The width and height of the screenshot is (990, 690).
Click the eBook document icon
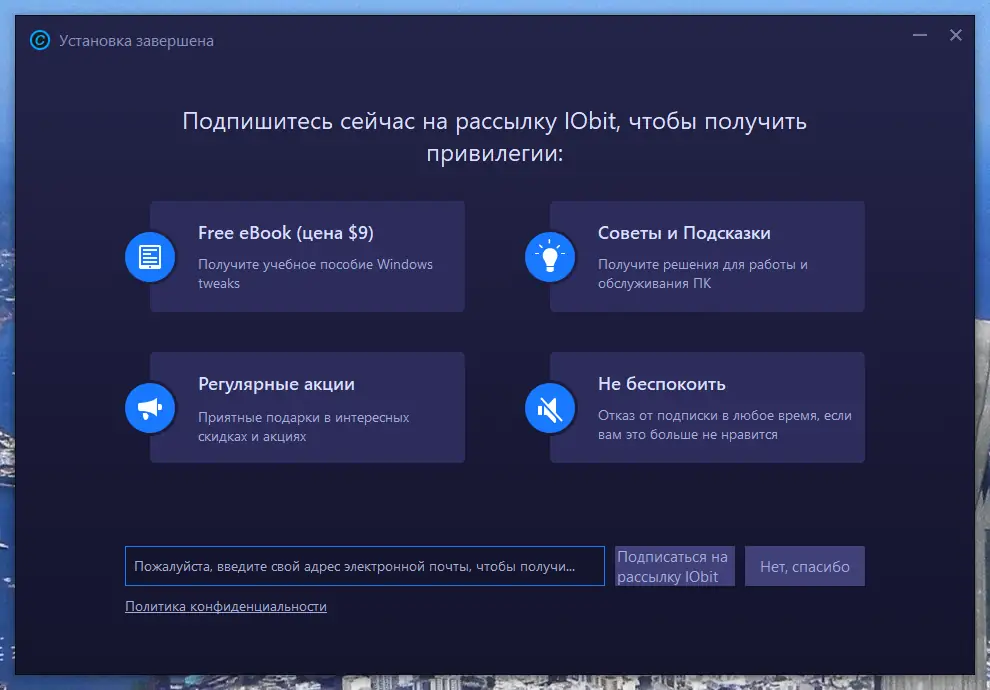tap(150, 257)
